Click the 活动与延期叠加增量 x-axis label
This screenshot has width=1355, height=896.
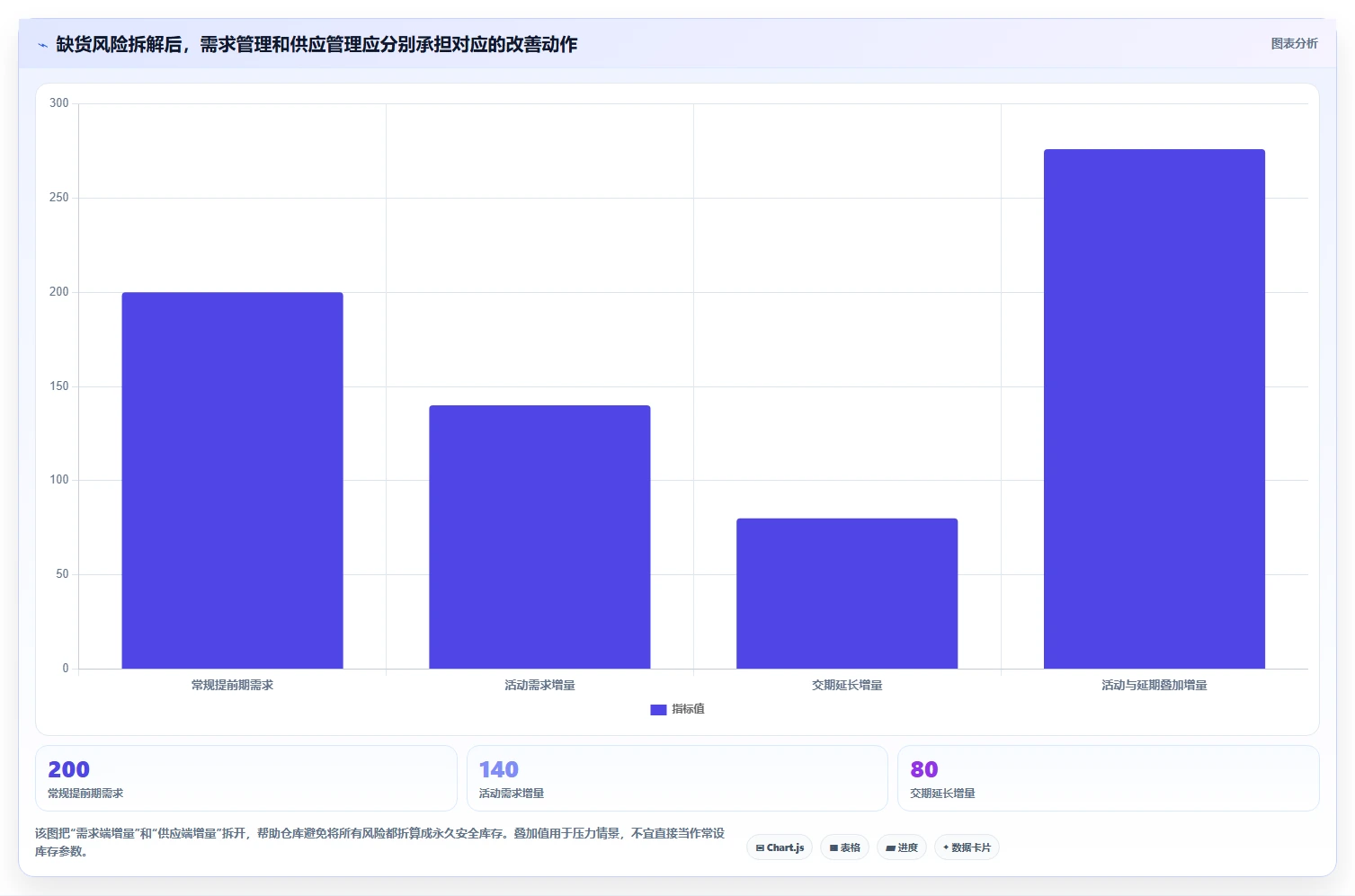[1154, 685]
